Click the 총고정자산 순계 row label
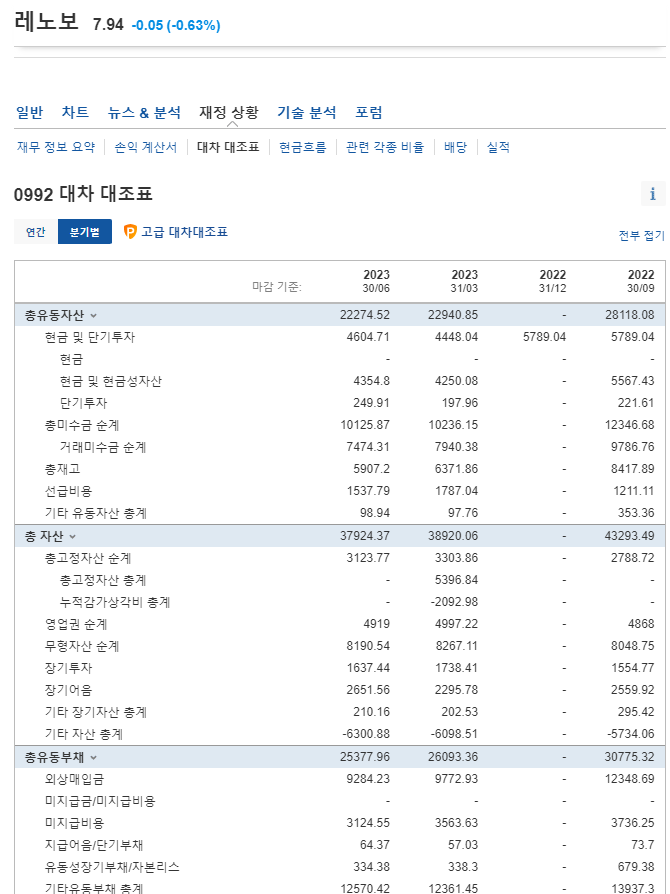This screenshot has height=894, width=670. point(88,558)
